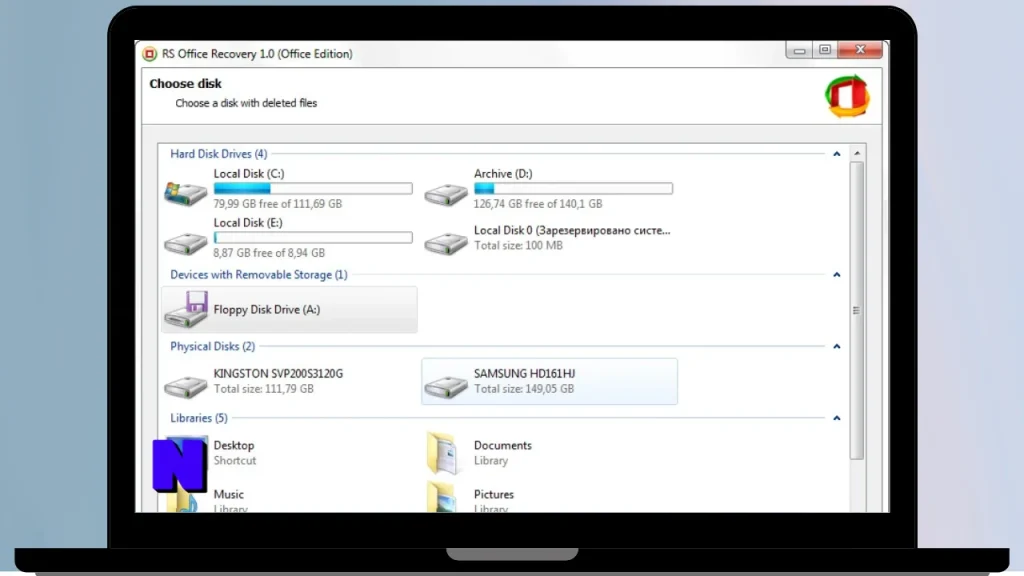The width and height of the screenshot is (1024, 576).
Task: Click '8,87 GB free of 8,94 GB' text
Action: click(269, 253)
